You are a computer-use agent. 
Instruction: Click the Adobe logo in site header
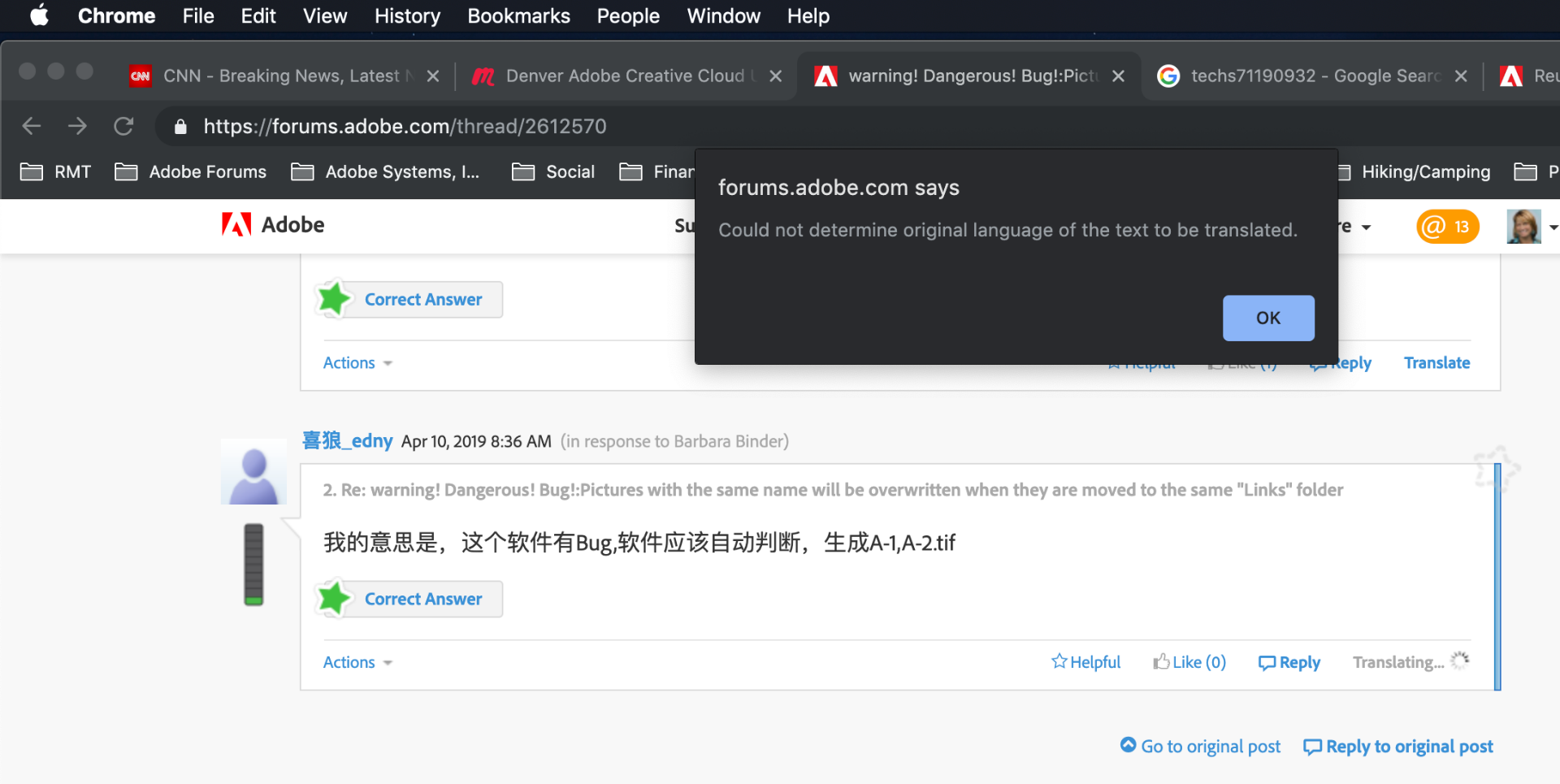[273, 224]
